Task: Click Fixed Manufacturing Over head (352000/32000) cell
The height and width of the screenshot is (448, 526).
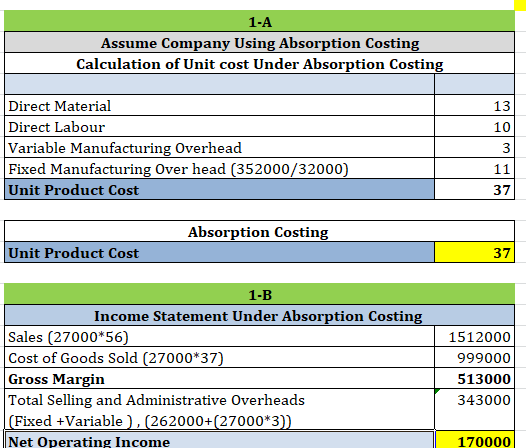Action: (219, 168)
